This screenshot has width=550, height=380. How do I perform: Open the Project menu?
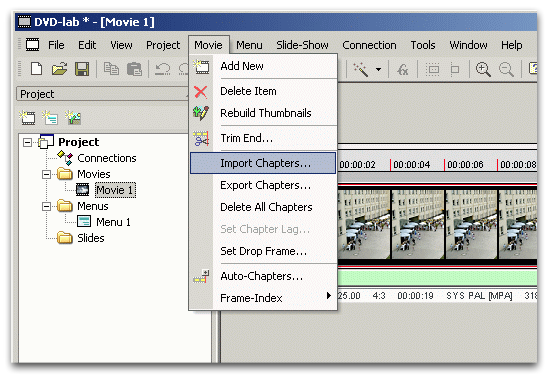tap(163, 45)
